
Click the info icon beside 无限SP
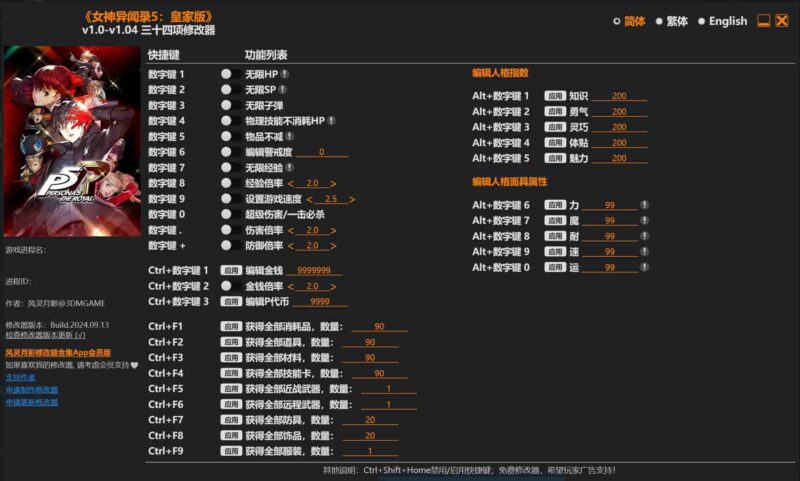click(x=283, y=89)
